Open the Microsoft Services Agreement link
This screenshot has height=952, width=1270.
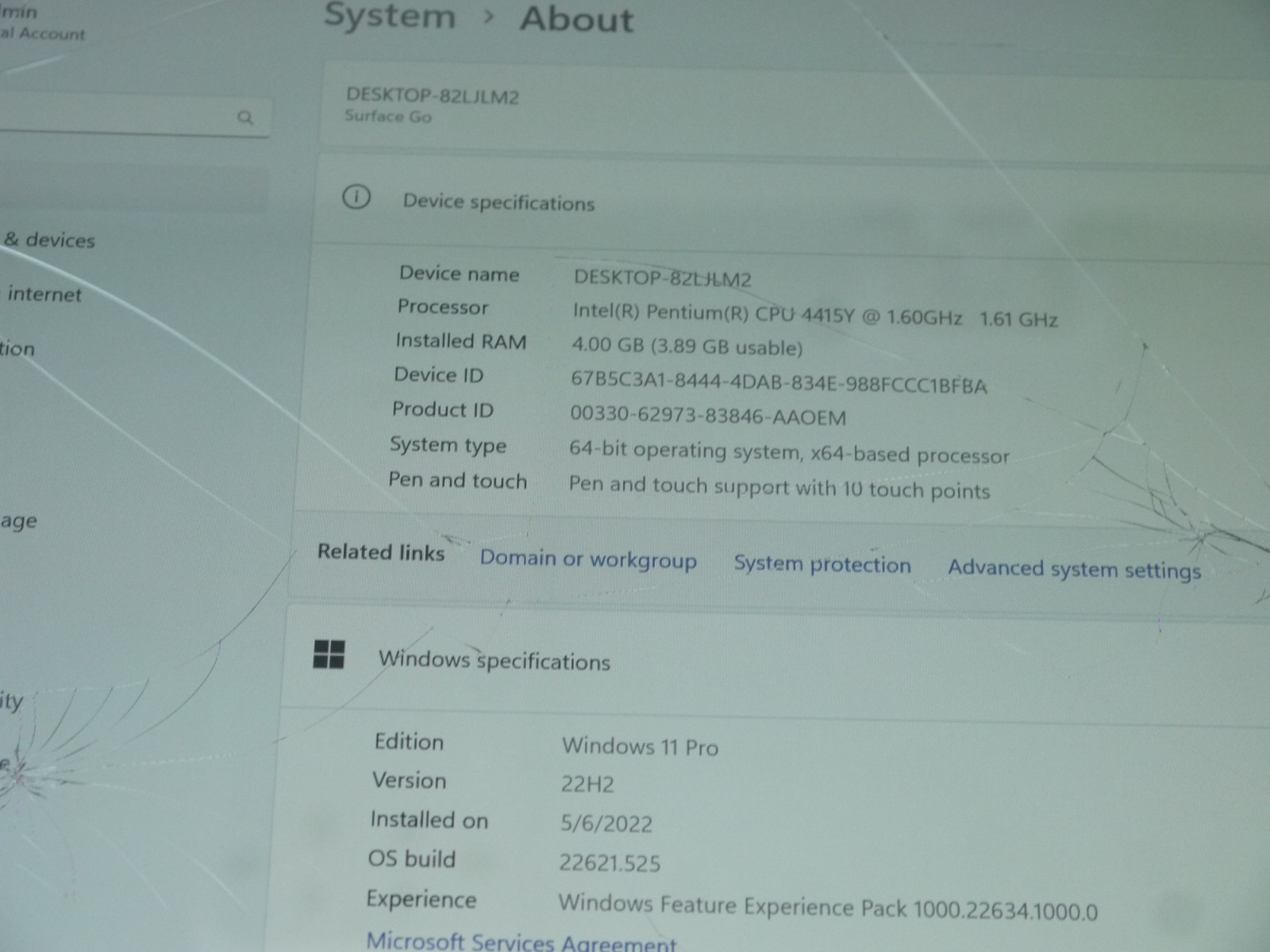521,942
